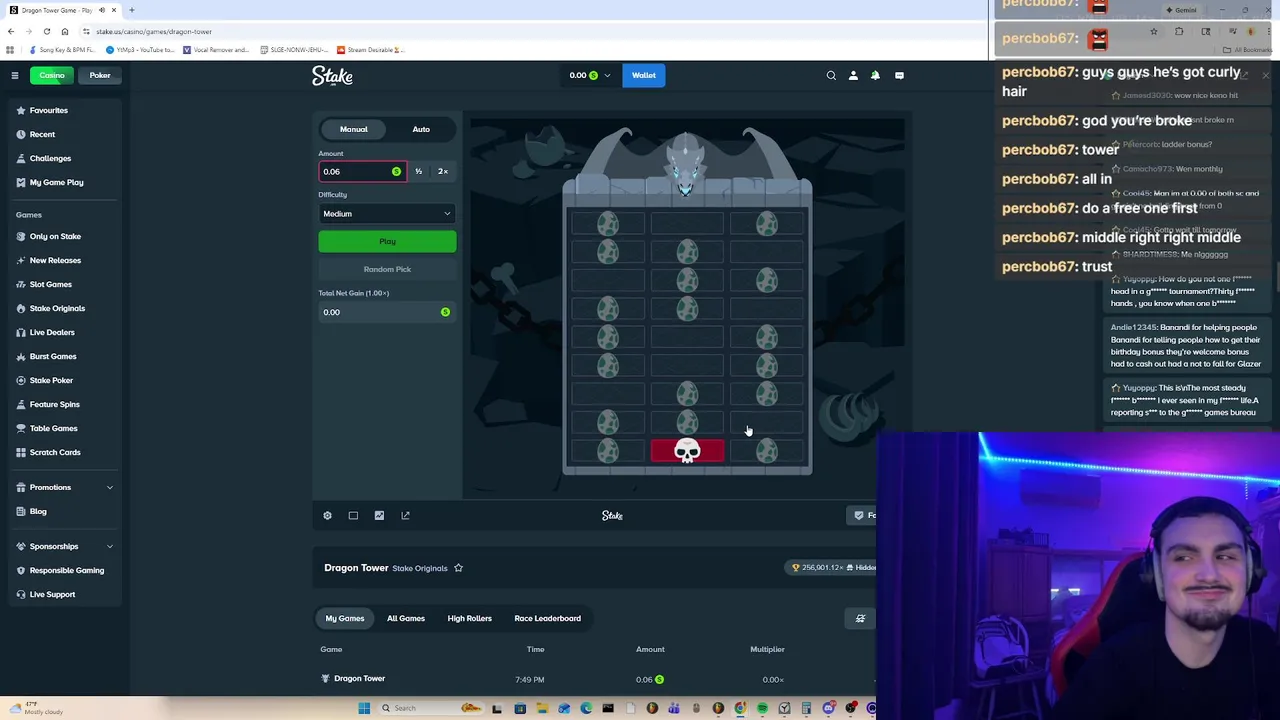This screenshot has width=1280, height=720.
Task: Open the balance currency dropdown
Action: pos(590,75)
